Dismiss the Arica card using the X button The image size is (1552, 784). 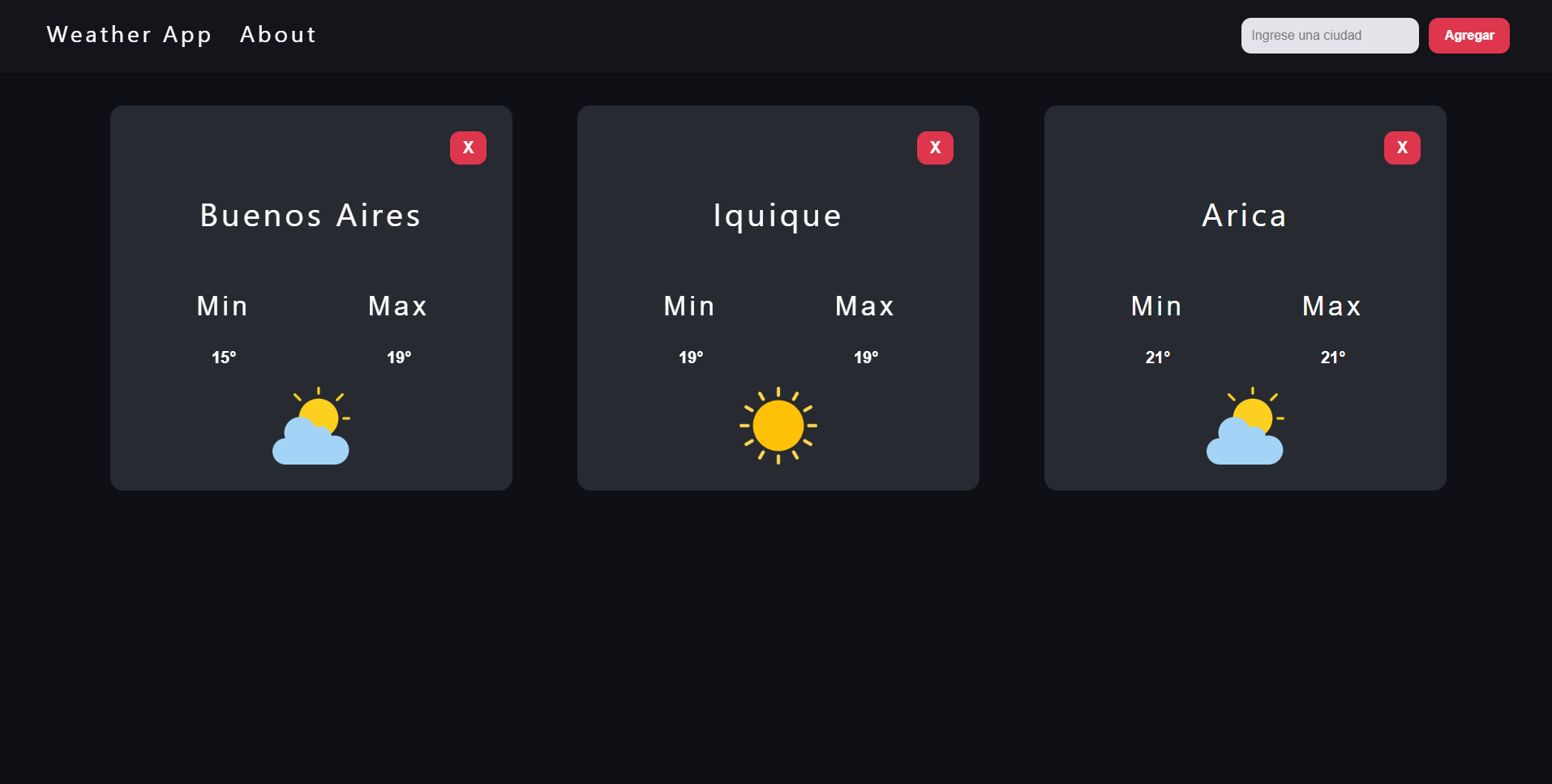tap(1401, 147)
